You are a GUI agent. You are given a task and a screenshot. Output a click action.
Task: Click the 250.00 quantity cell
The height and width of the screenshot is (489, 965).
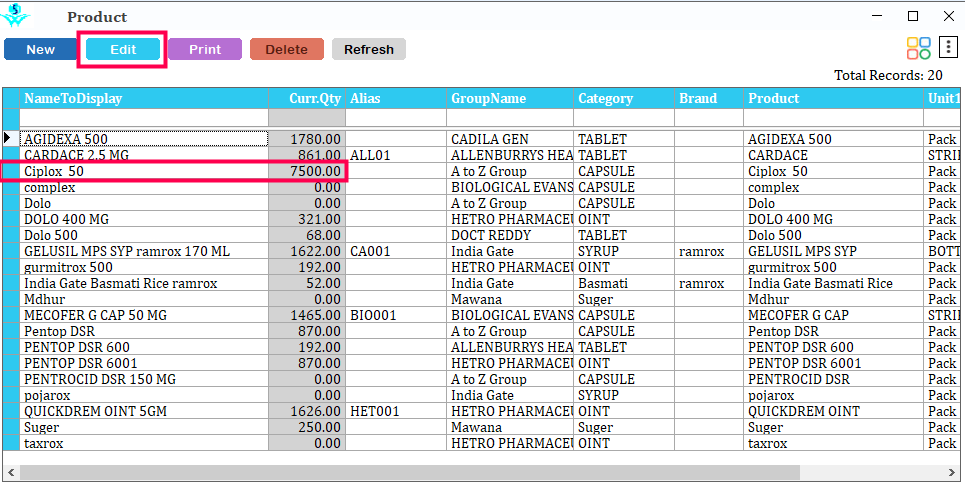(307, 427)
